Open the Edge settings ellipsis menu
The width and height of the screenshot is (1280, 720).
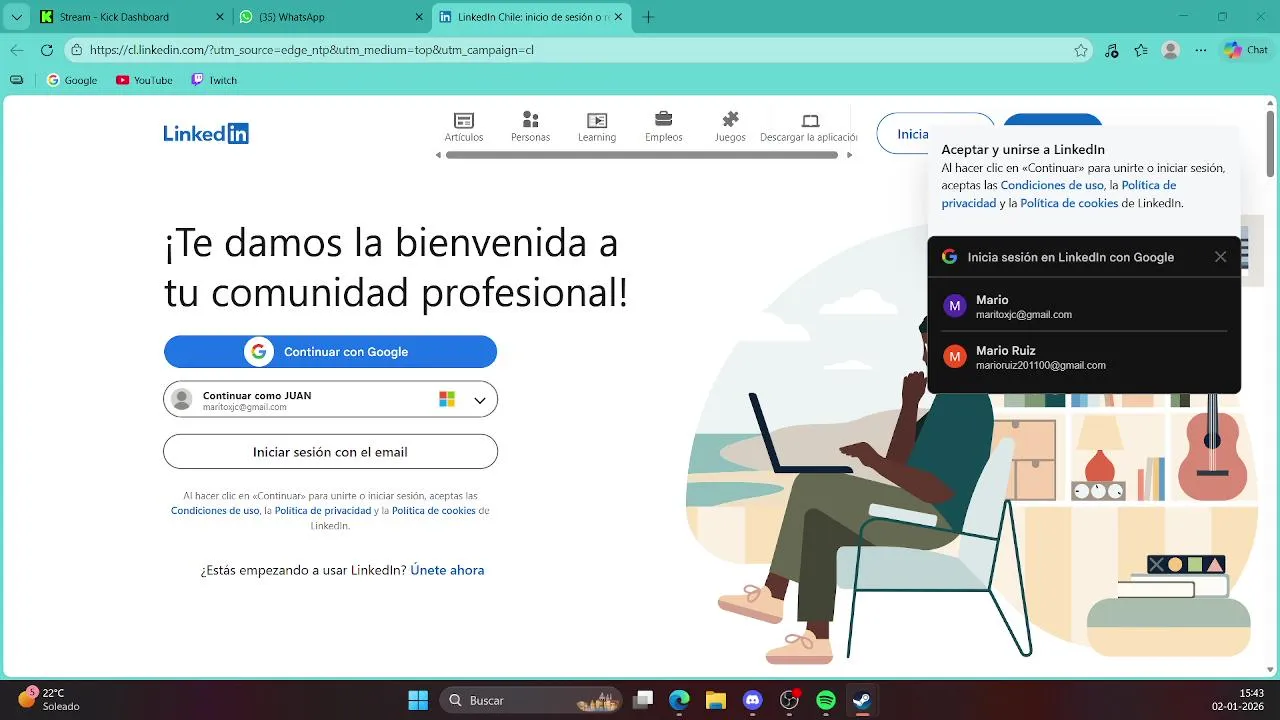coord(1201,50)
